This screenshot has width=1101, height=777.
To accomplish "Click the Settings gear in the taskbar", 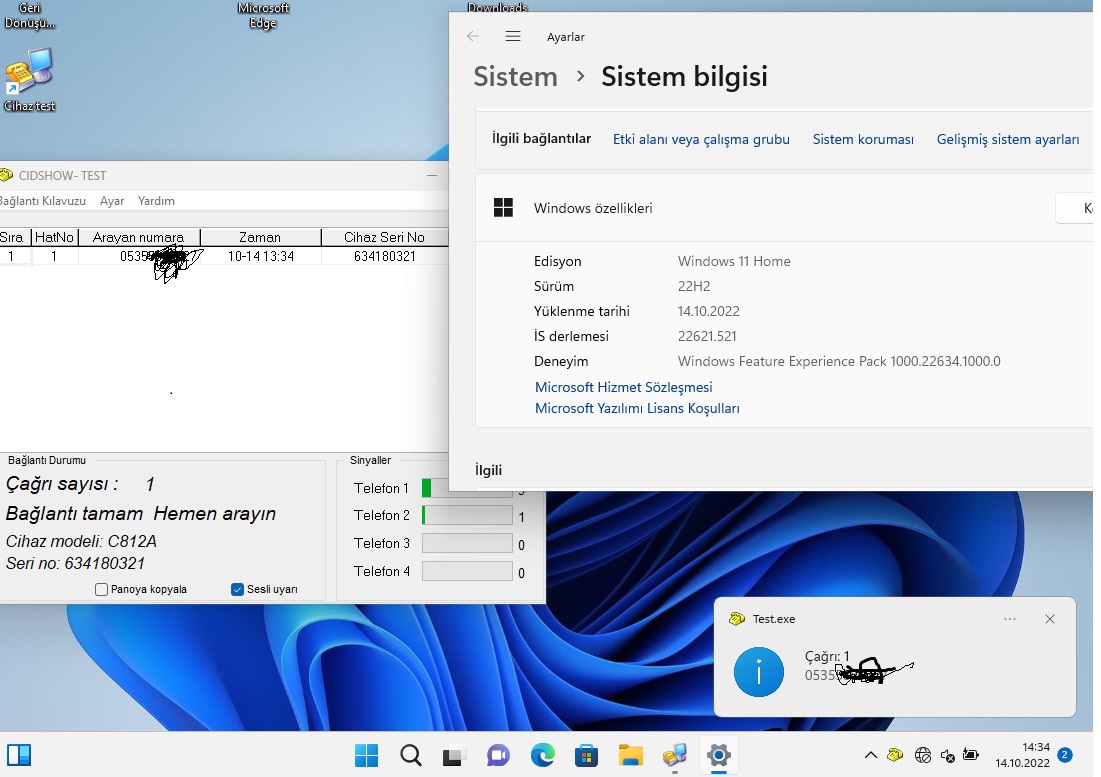I will (x=718, y=755).
